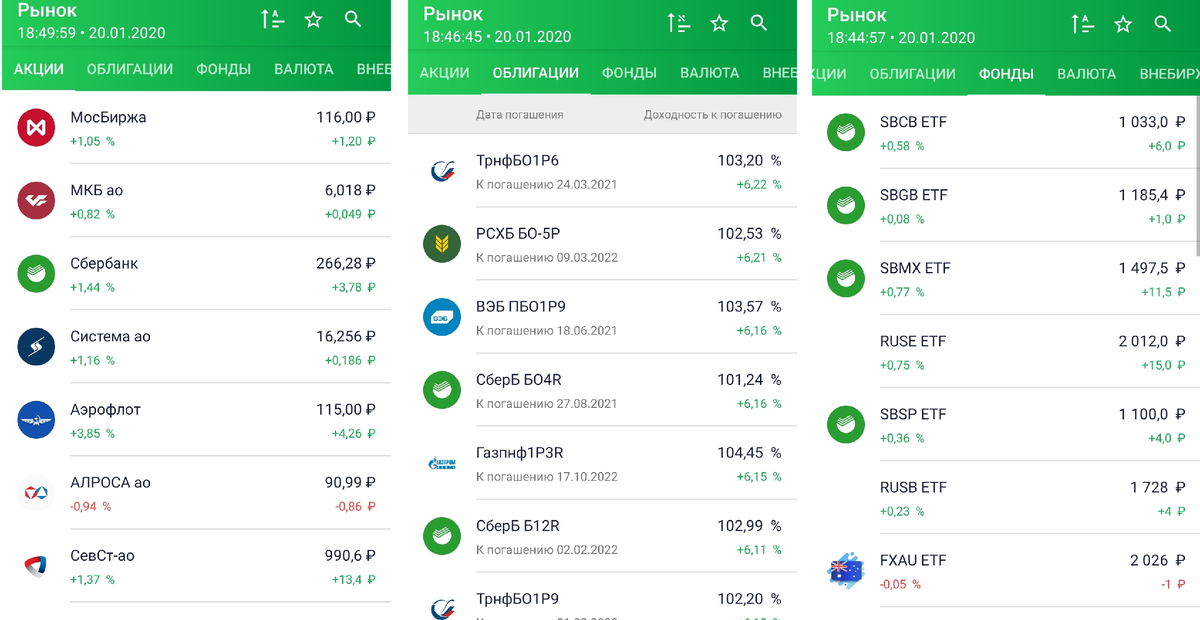Tap the Сбербанк stock logo icon

[x=36, y=273]
